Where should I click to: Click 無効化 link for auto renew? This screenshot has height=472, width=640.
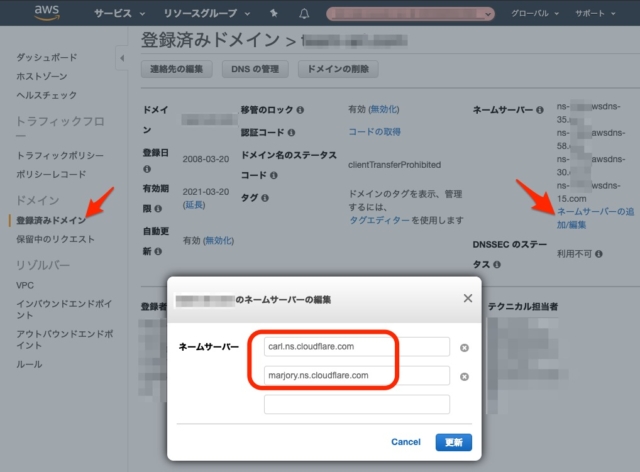point(218,240)
